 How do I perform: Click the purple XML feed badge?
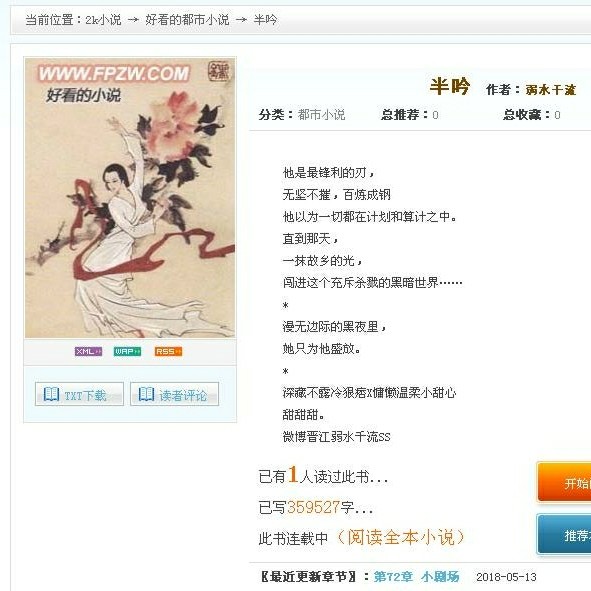(88, 352)
